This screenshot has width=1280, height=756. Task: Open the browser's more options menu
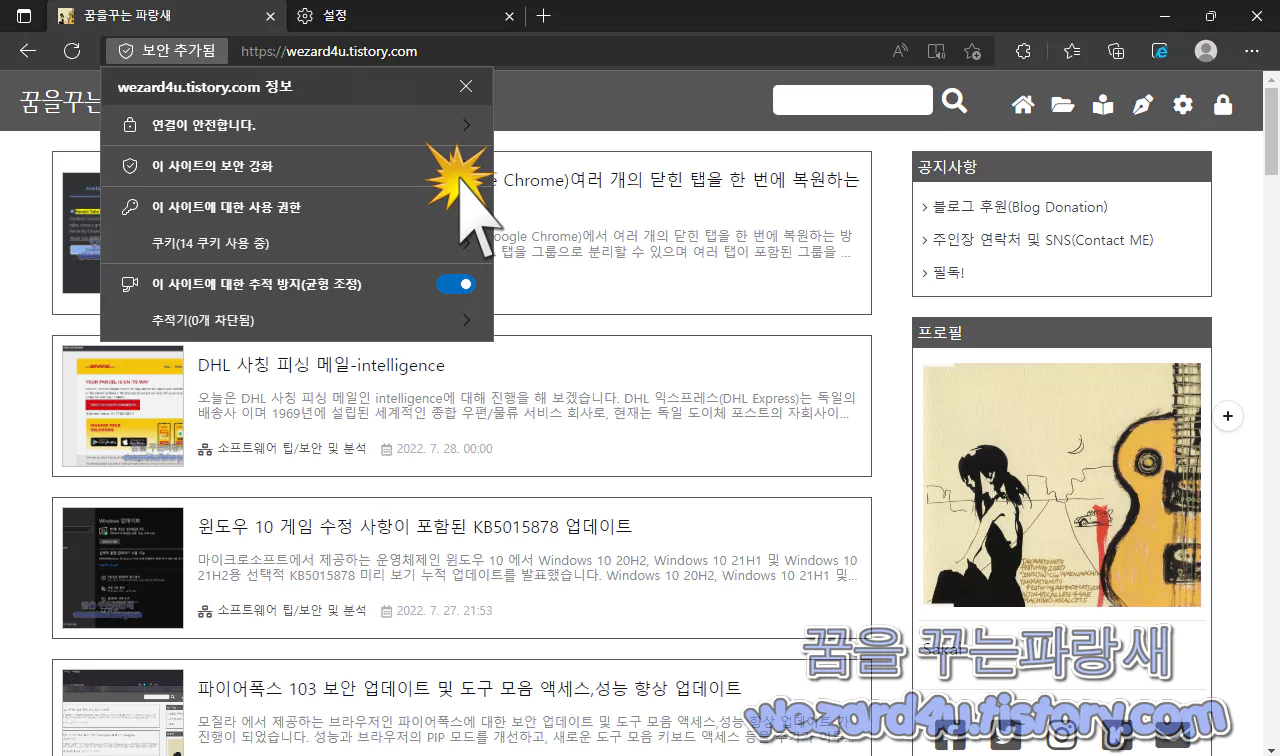pyautogui.click(x=1251, y=51)
